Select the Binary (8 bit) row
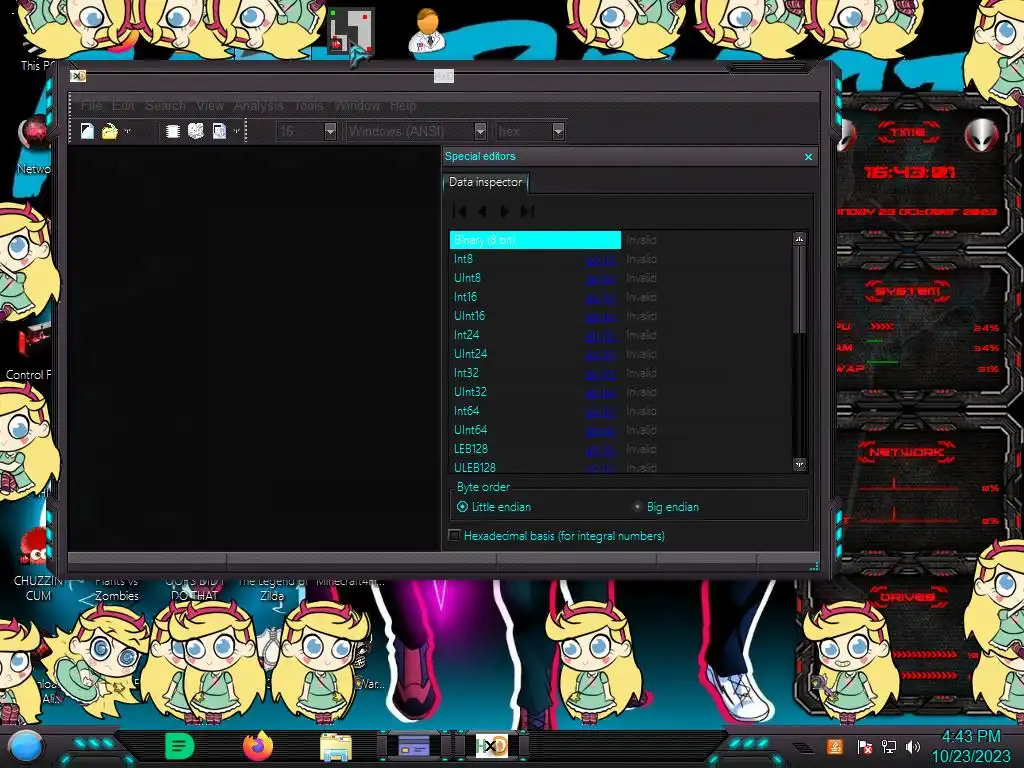Viewport: 1024px width, 768px height. [x=535, y=240]
